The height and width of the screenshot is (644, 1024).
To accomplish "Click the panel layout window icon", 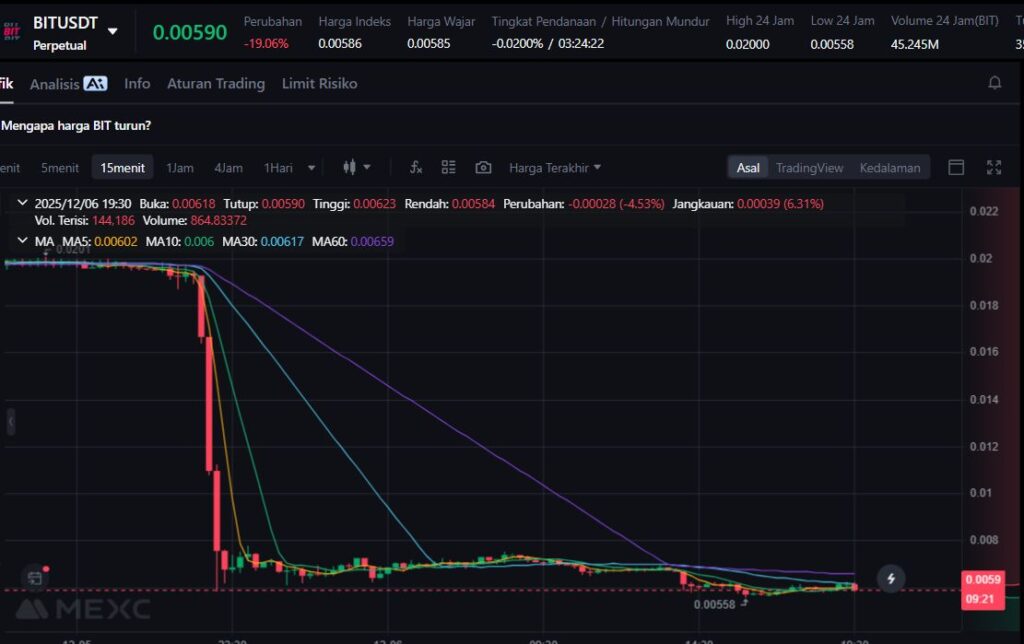I will click(956, 168).
